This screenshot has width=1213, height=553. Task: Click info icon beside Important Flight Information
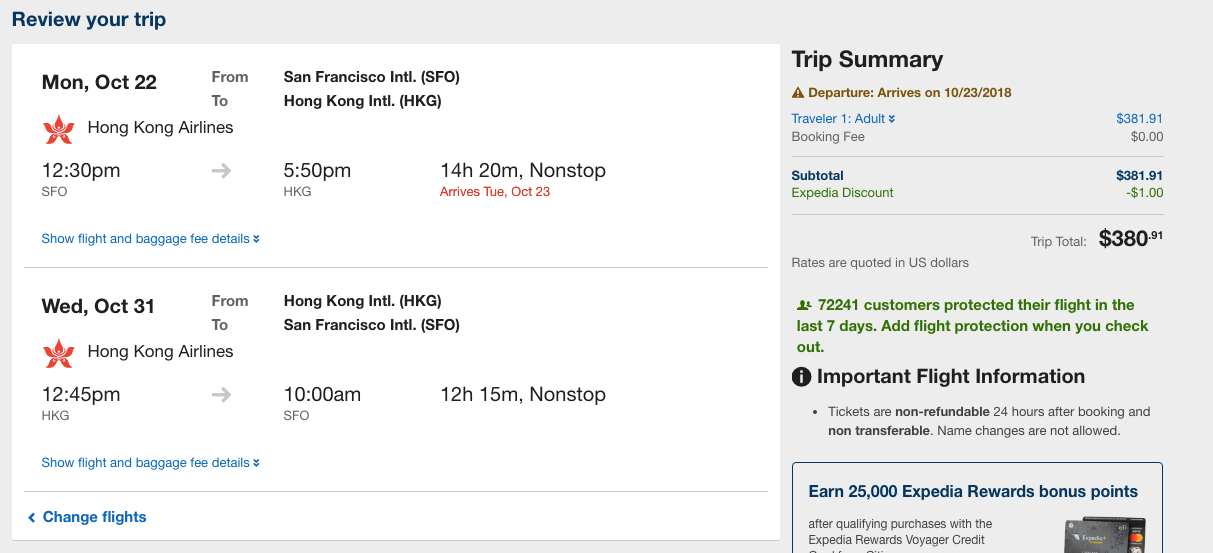(801, 377)
